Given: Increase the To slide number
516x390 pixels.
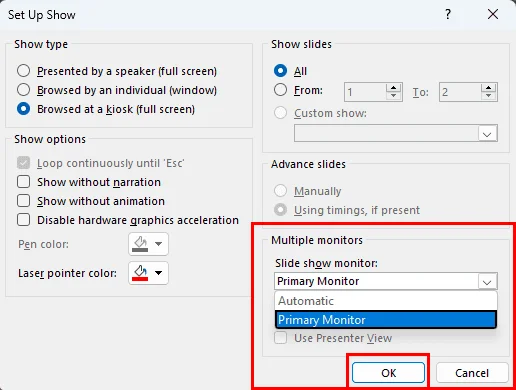Looking at the screenshot, I should click(489, 88).
